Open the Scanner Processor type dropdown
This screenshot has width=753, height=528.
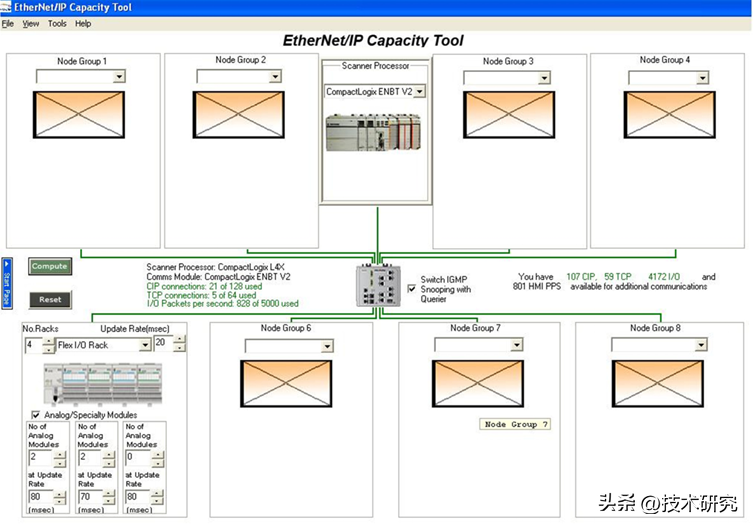pos(419,91)
